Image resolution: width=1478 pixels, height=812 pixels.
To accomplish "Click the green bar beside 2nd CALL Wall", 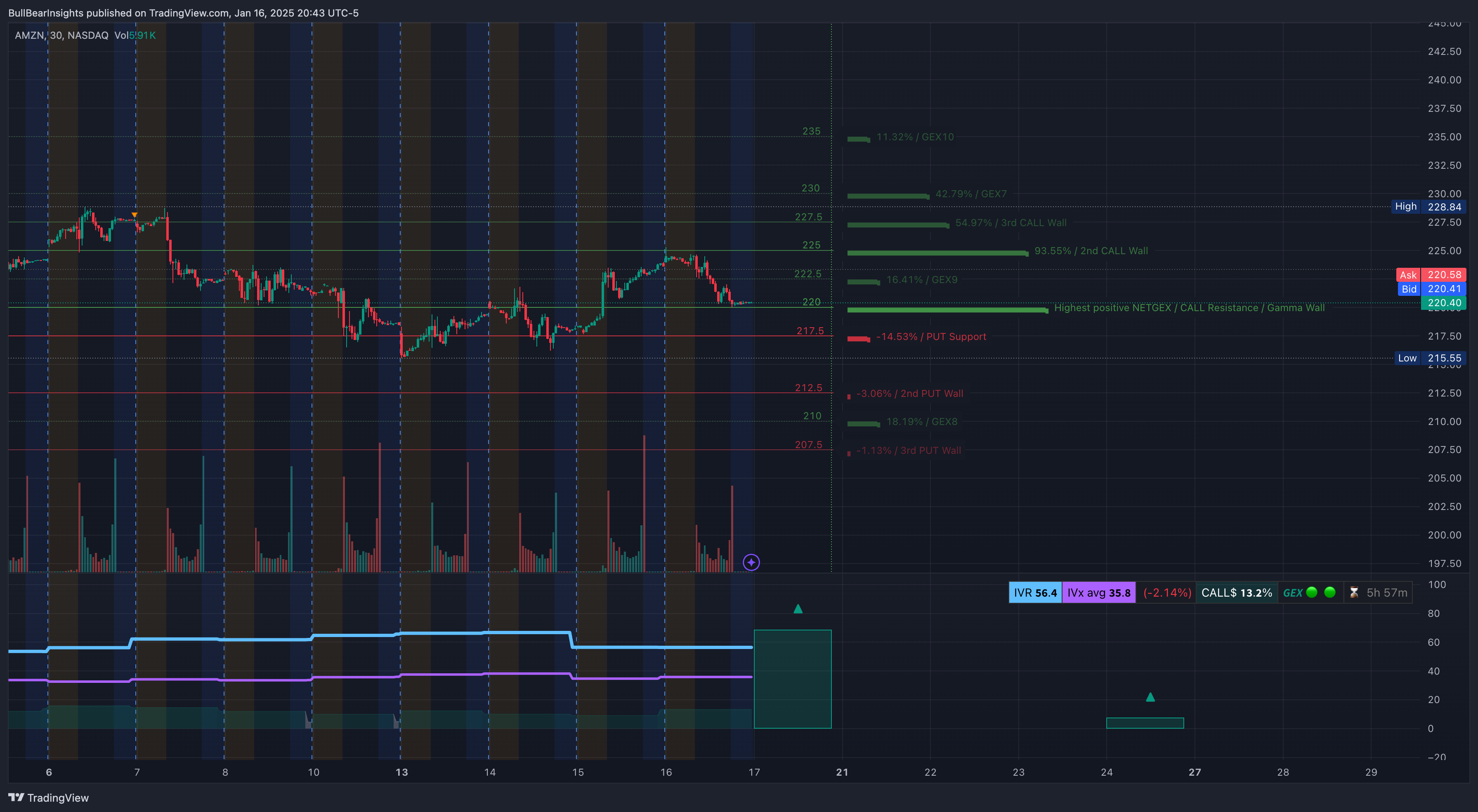I will click(x=937, y=253).
